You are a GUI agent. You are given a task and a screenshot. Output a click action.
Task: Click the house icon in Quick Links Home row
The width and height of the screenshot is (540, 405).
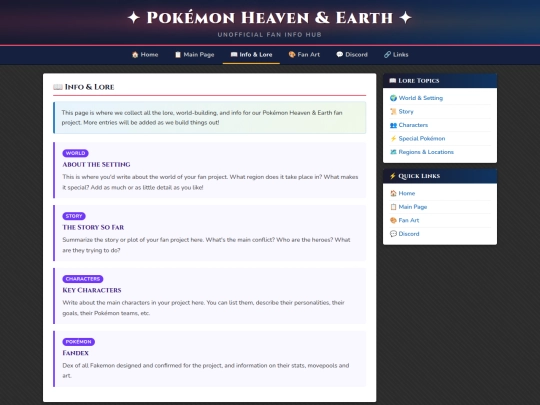point(393,193)
